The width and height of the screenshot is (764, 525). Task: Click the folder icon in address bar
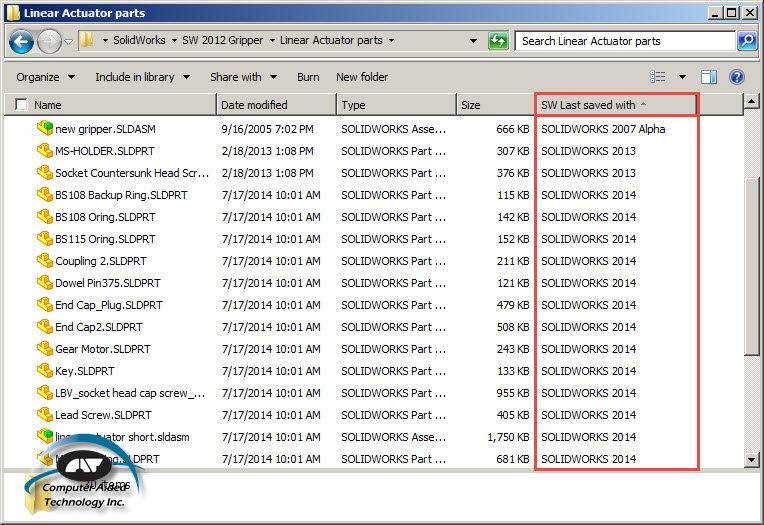point(86,40)
